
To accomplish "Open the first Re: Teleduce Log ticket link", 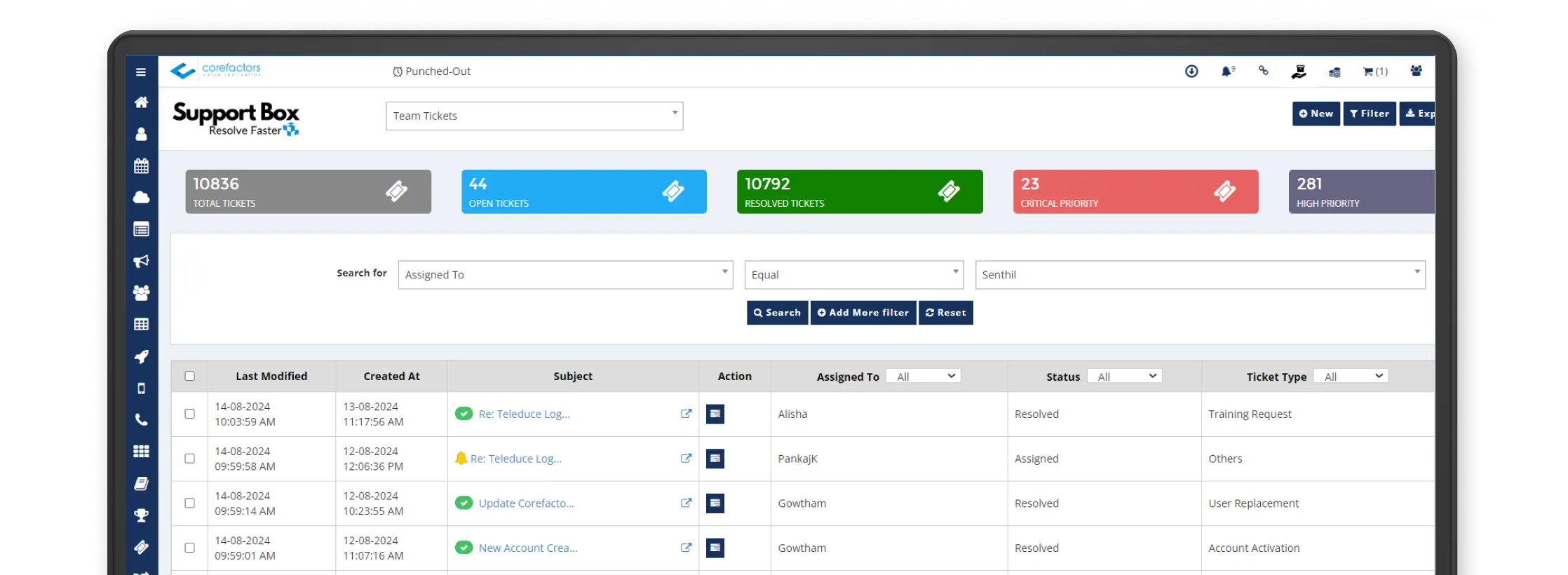I will pyautogui.click(x=524, y=414).
